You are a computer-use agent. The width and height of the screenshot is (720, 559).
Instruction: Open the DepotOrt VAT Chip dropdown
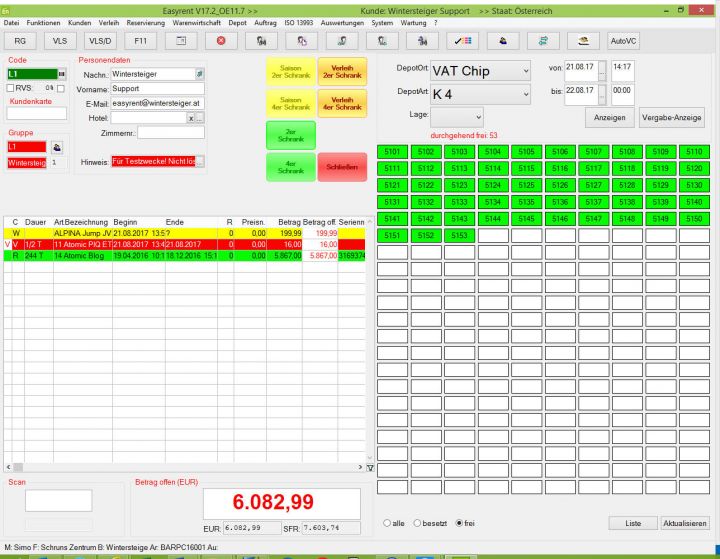click(x=480, y=71)
